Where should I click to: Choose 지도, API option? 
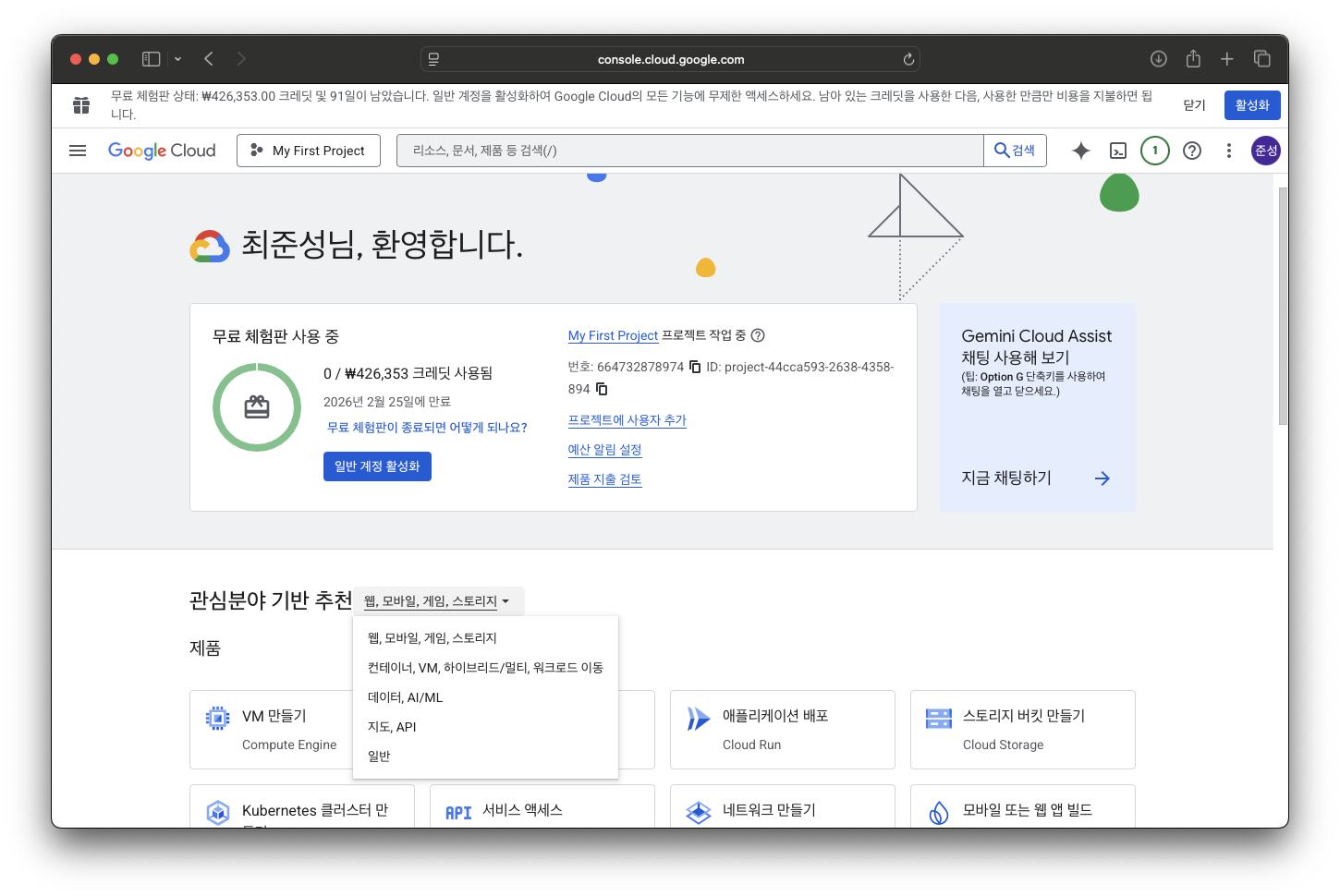click(392, 727)
